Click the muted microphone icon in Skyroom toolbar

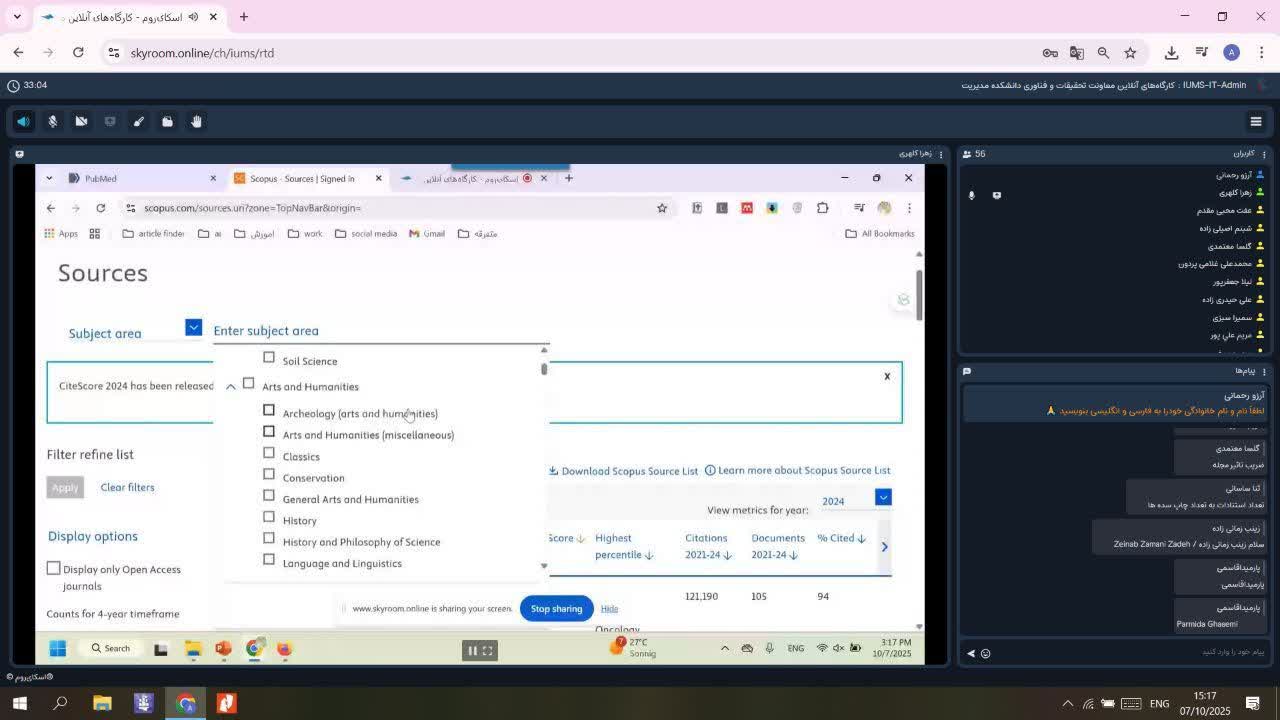tap(53, 122)
